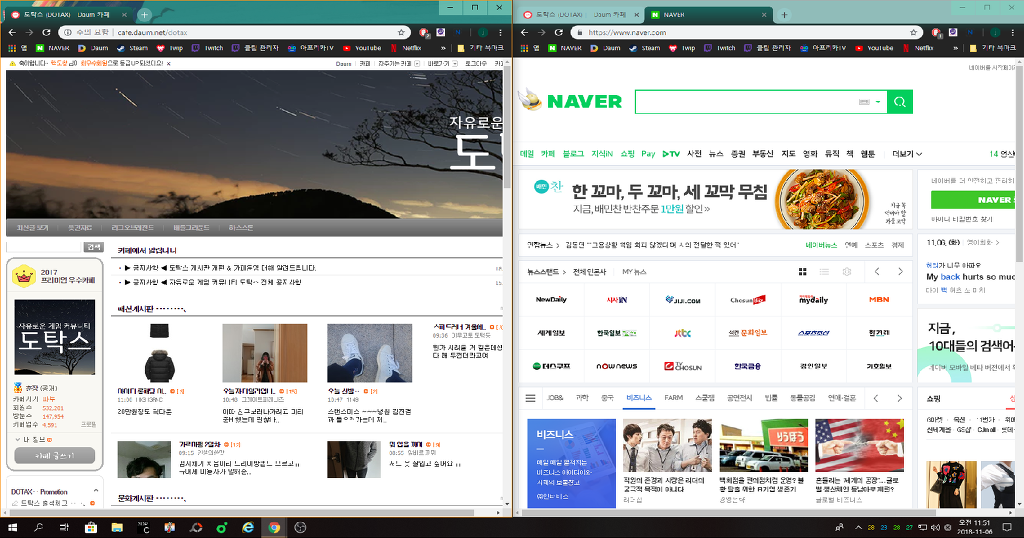Open a new tab in the Daum cafe window
This screenshot has height=538, width=1024.
point(144,14)
